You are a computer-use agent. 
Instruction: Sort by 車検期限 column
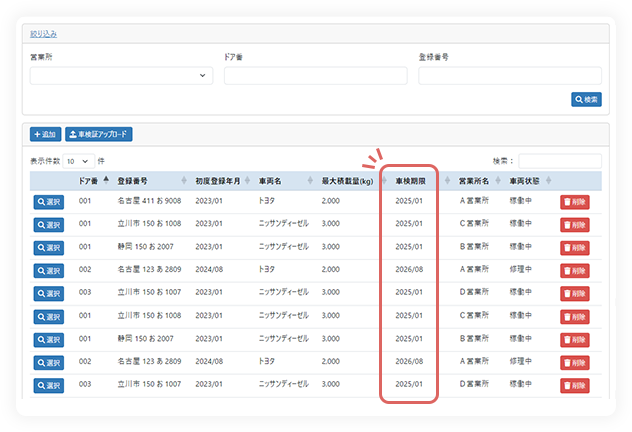(x=412, y=181)
